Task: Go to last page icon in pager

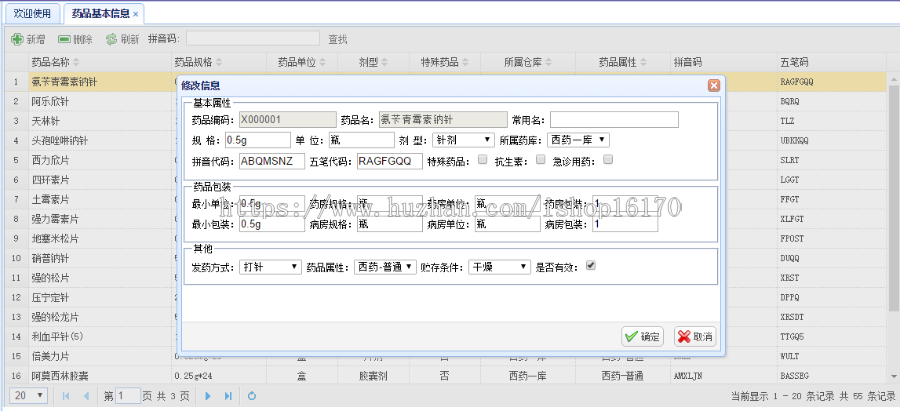Action: tap(228, 396)
